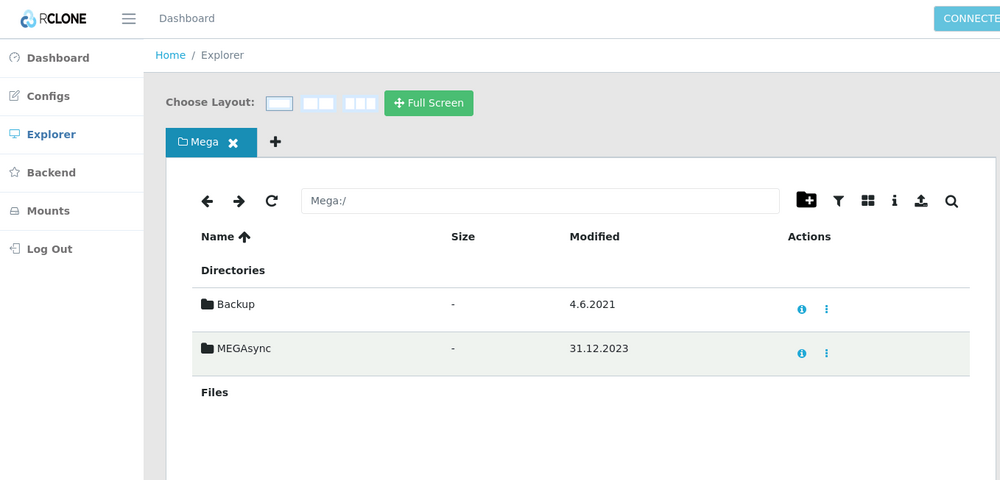This screenshot has width=1000, height=480.
Task: Open the Backup folder
Action: point(228,305)
